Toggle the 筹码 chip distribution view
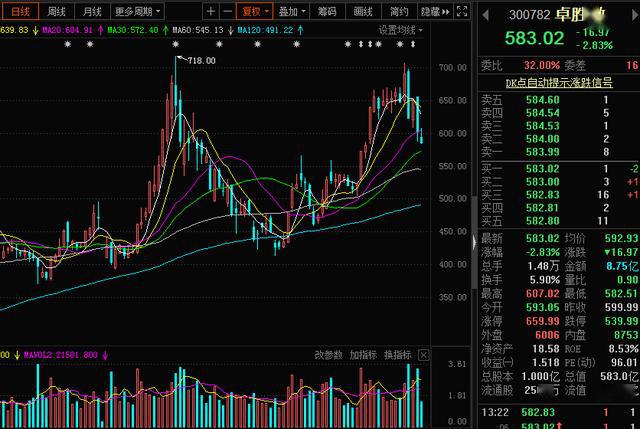Image resolution: width=640 pixels, height=429 pixels. tap(326, 12)
